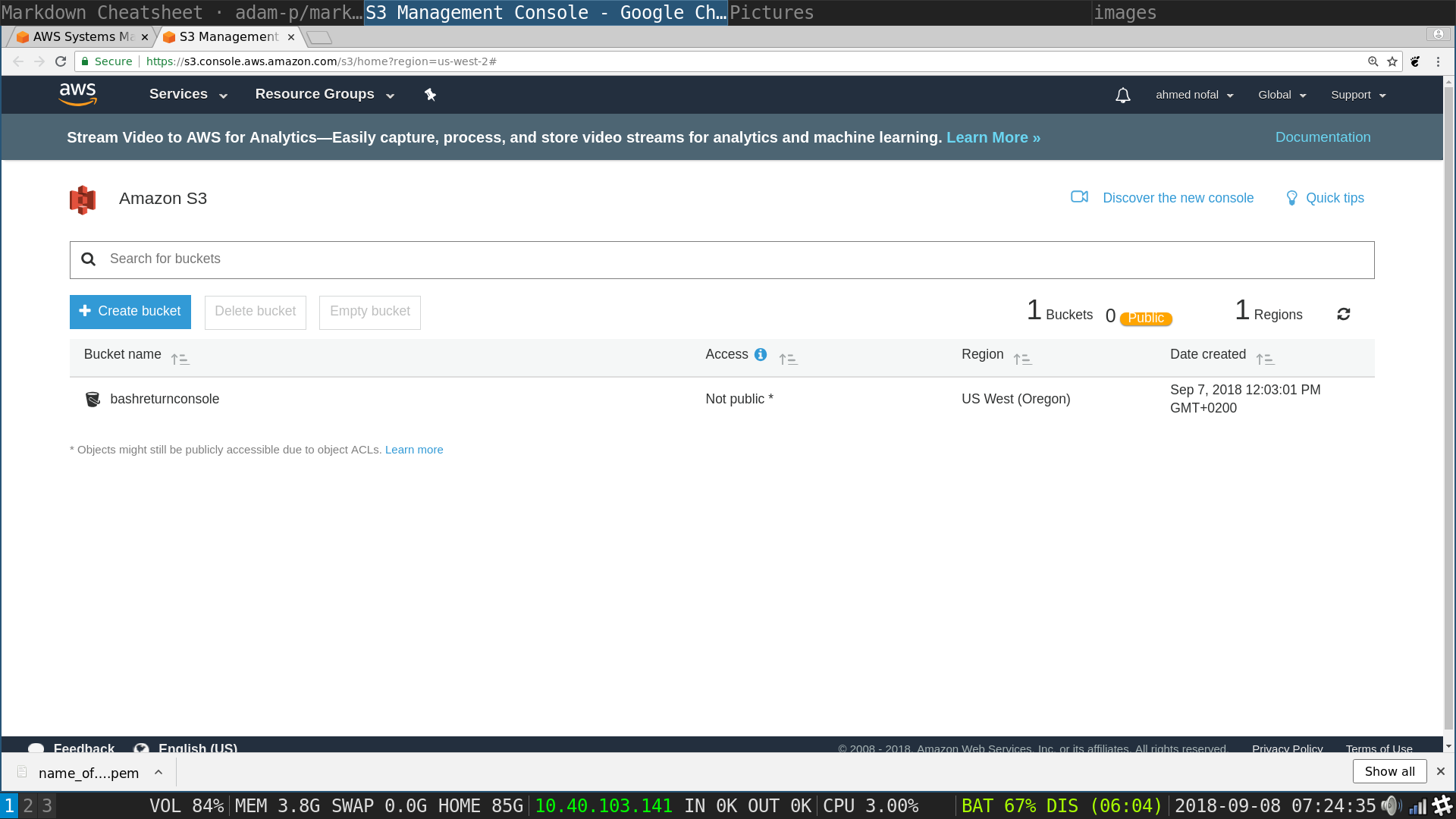This screenshot has width=1456, height=819.
Task: Open the Resource Groups menu
Action: click(x=325, y=95)
